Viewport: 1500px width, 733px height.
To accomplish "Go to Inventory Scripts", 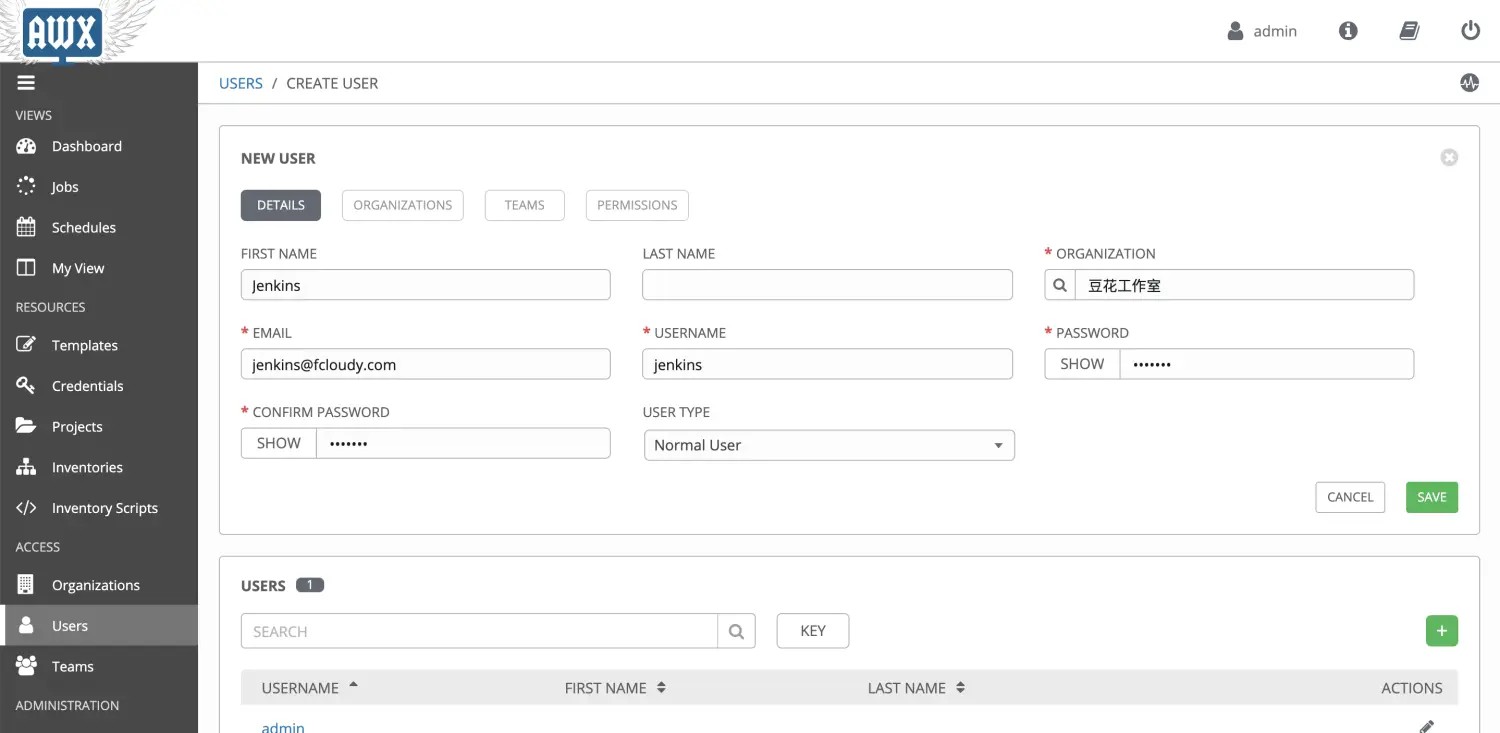I will click(x=104, y=507).
